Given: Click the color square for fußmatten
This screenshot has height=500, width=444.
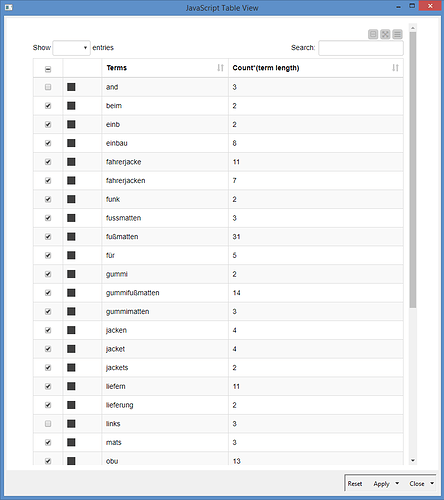Looking at the screenshot, I should point(71,237).
